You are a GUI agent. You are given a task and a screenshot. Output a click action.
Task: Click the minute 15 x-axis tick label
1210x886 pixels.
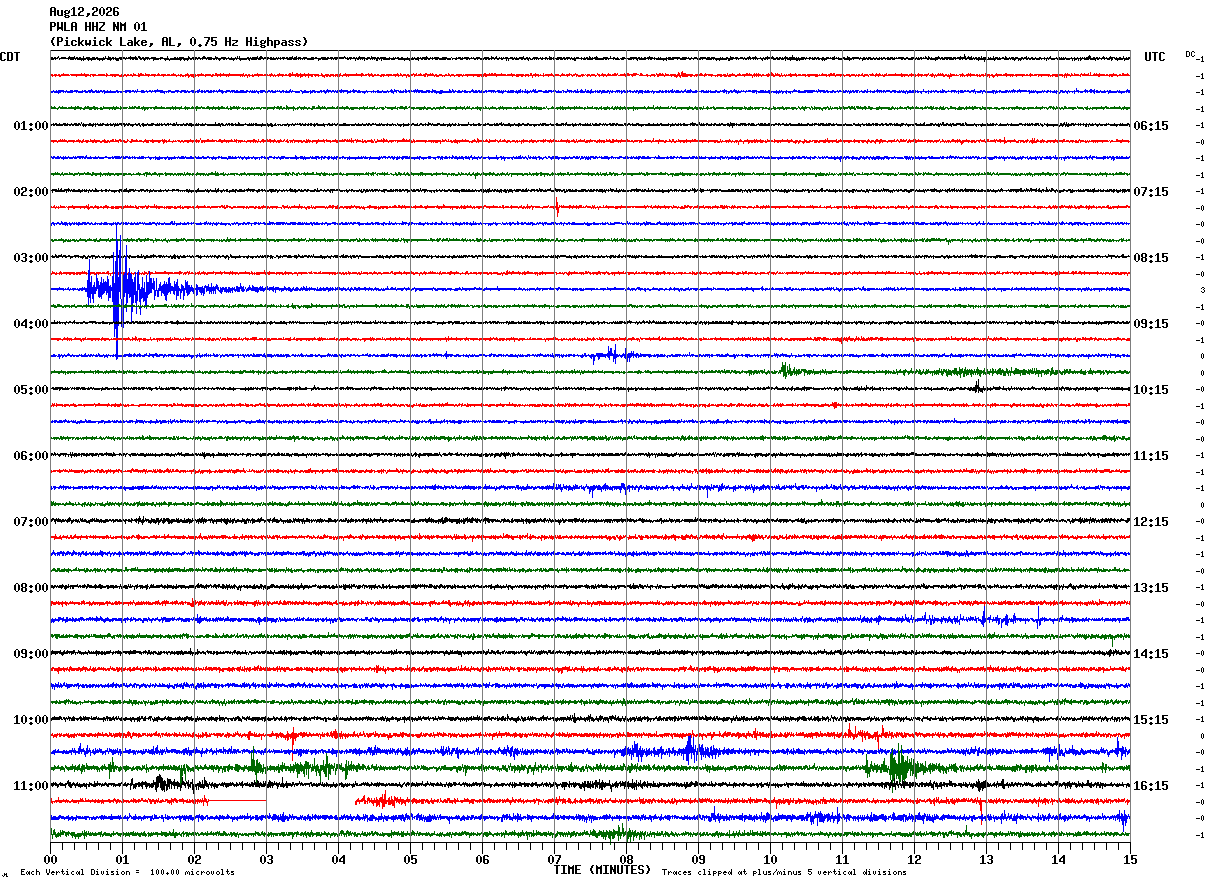click(x=1130, y=859)
